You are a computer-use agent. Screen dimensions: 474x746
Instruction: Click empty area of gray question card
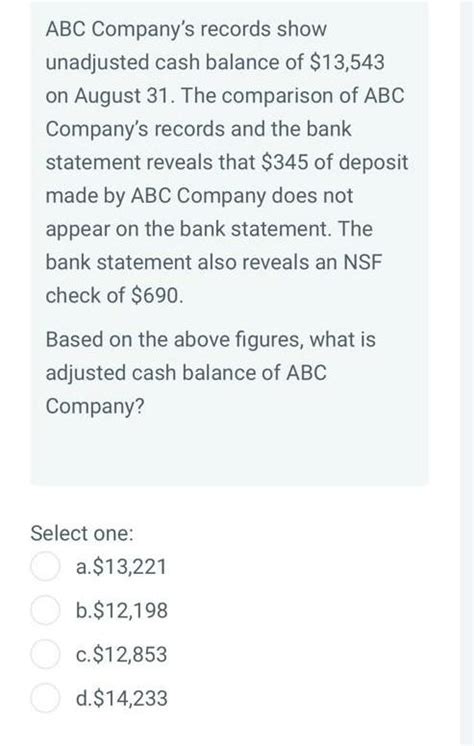[228, 452]
